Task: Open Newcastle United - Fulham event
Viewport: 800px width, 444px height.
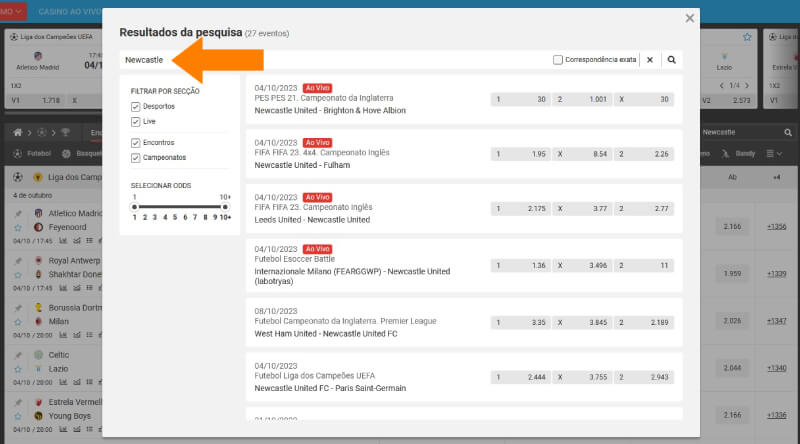Action: point(302,165)
